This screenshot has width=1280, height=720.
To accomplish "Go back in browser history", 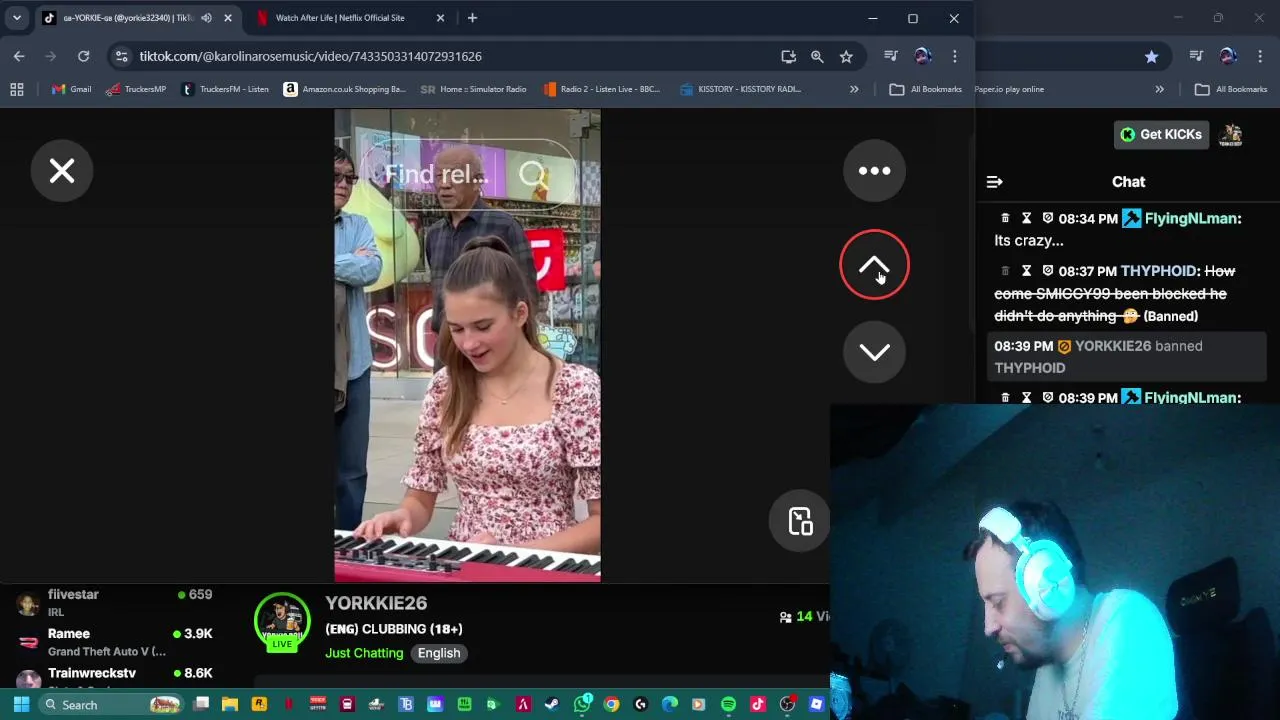I will 19,56.
